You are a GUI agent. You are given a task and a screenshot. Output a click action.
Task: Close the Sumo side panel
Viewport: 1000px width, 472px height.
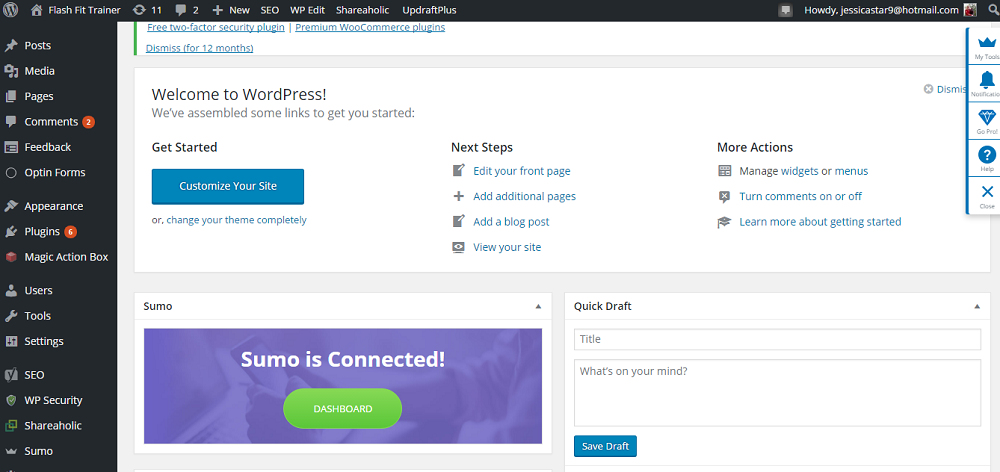click(x=986, y=196)
